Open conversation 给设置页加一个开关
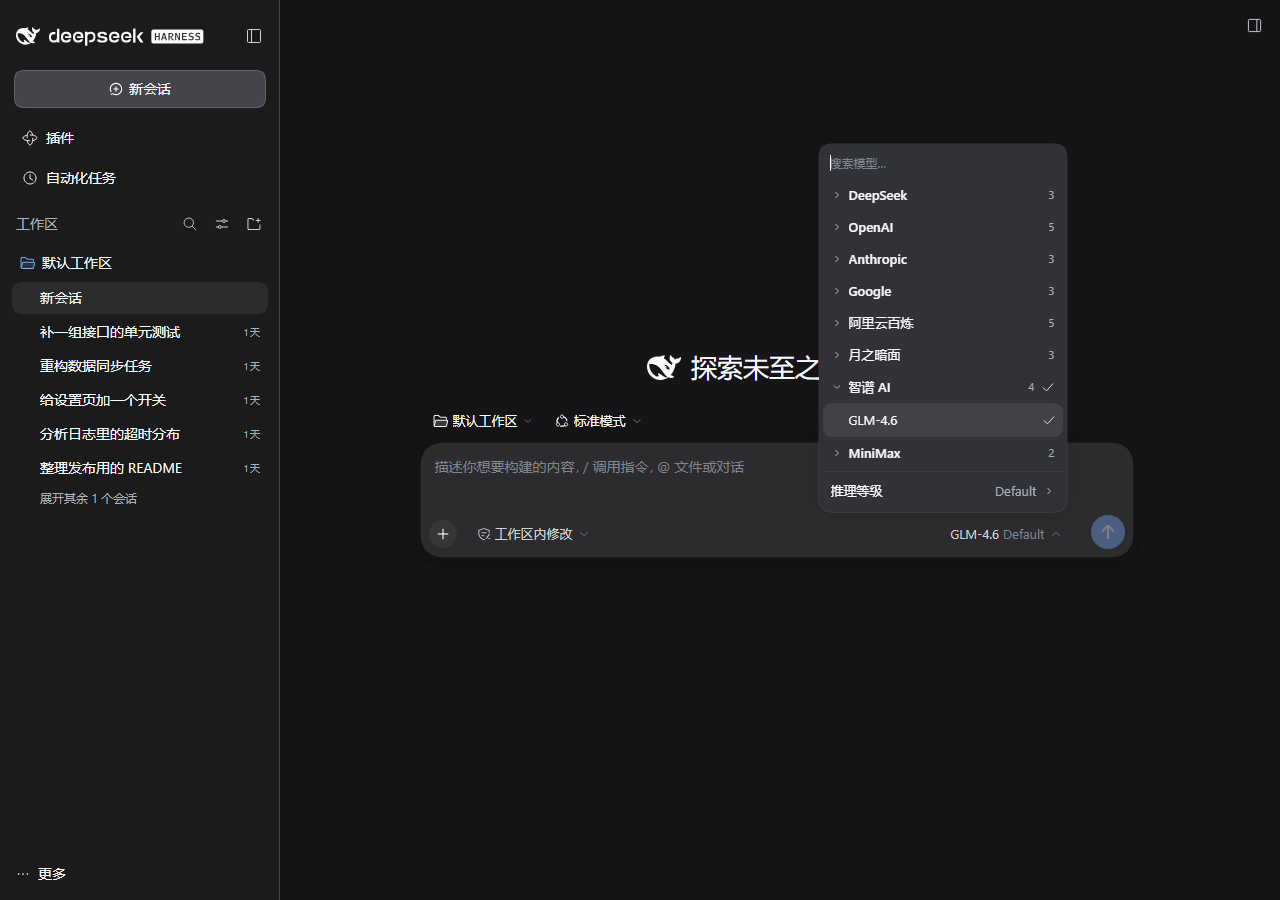This screenshot has width=1280, height=900. tap(140, 400)
